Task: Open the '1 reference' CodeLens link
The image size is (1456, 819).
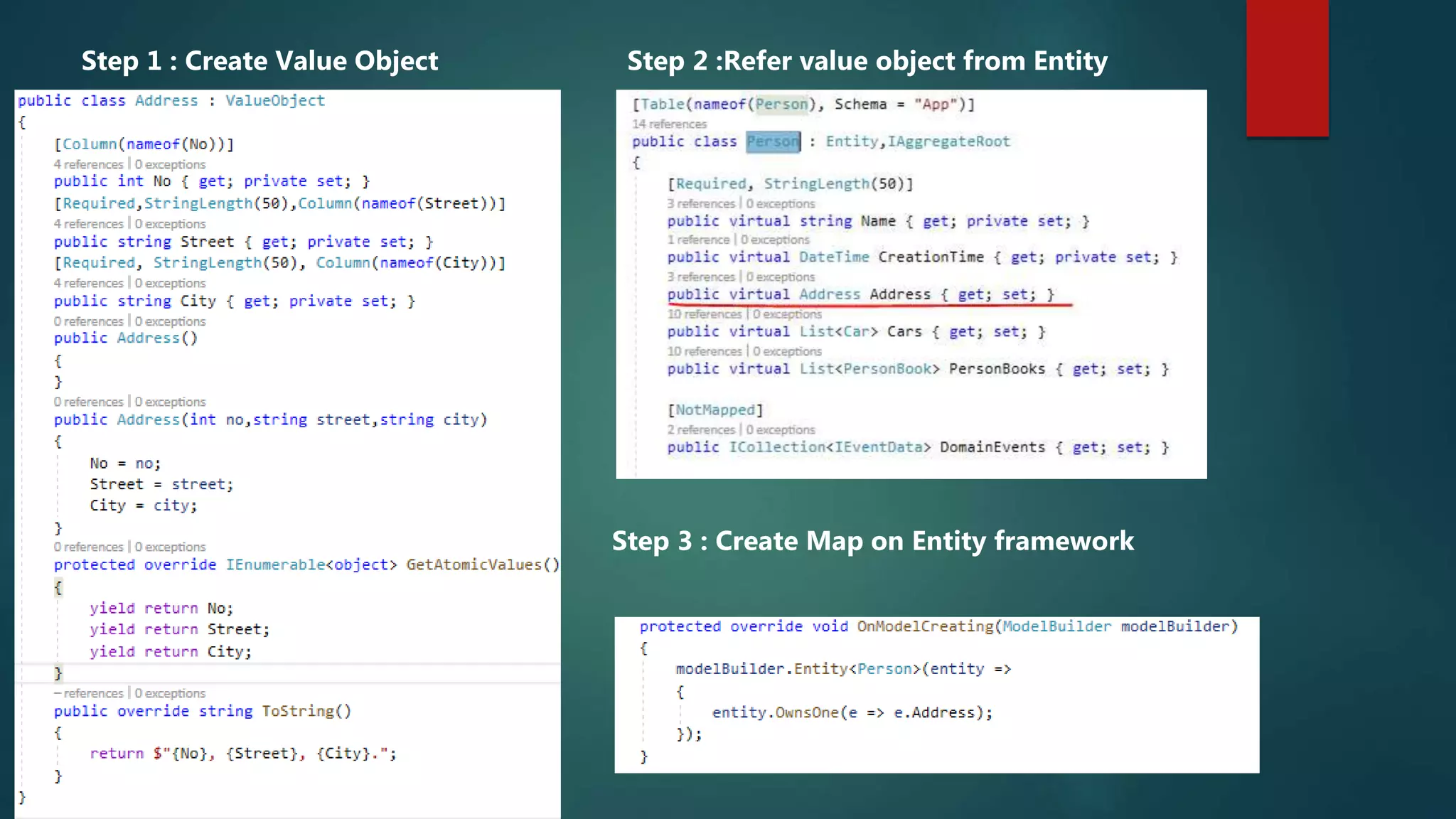Action: [698, 240]
